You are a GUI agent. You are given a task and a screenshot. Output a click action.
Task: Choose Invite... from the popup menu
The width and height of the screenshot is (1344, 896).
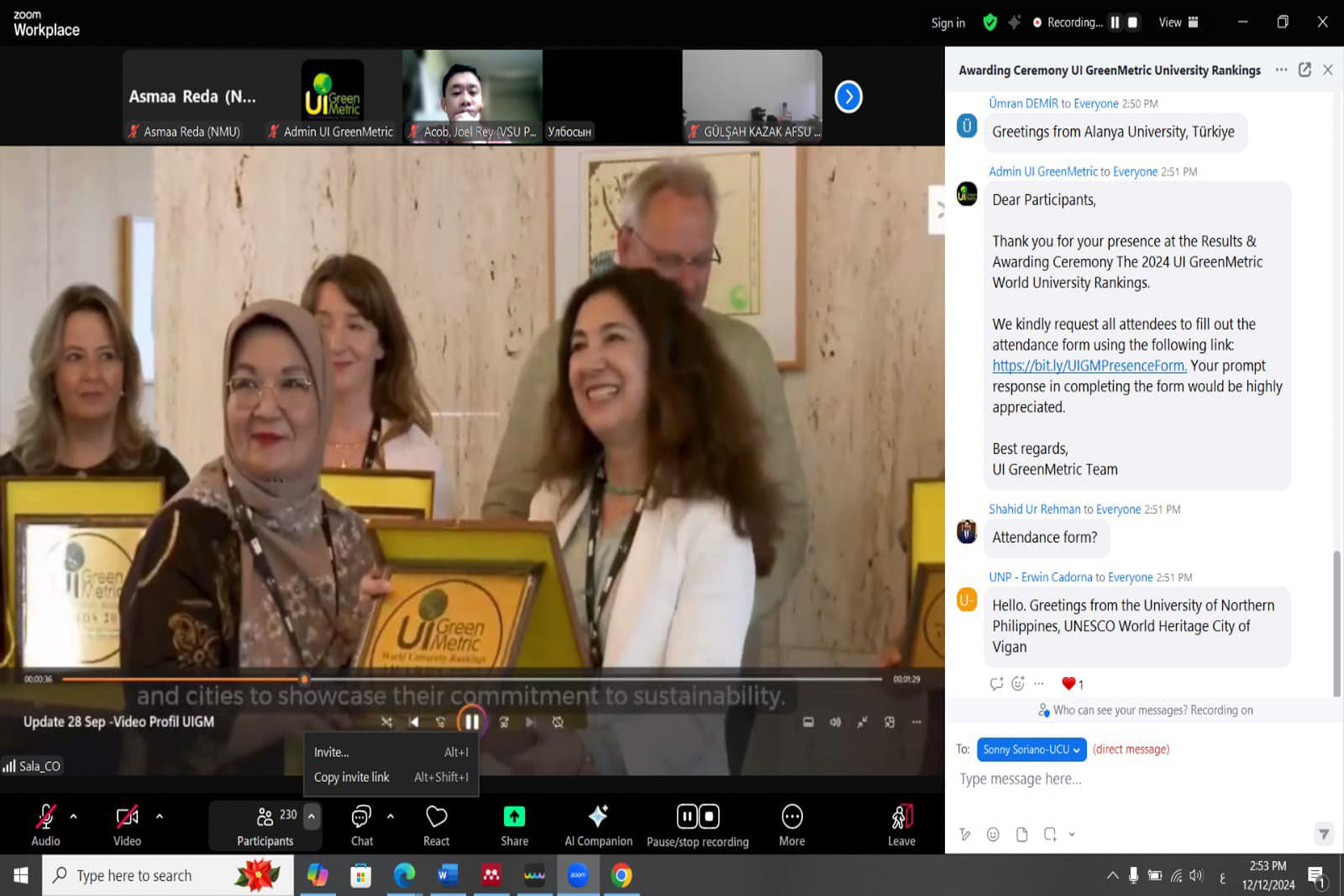391,752
